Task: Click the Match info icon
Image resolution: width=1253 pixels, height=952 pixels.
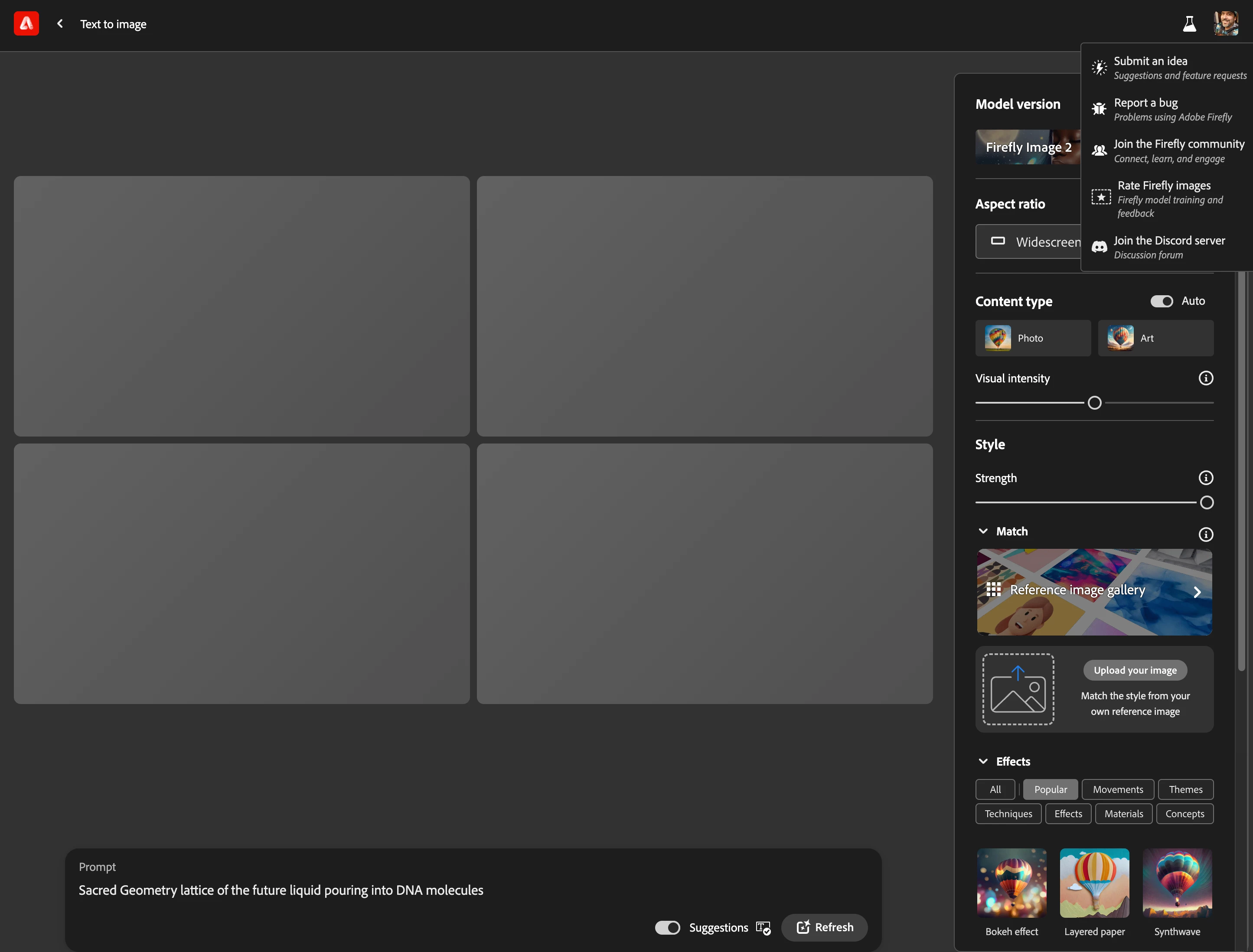Action: [x=1205, y=535]
